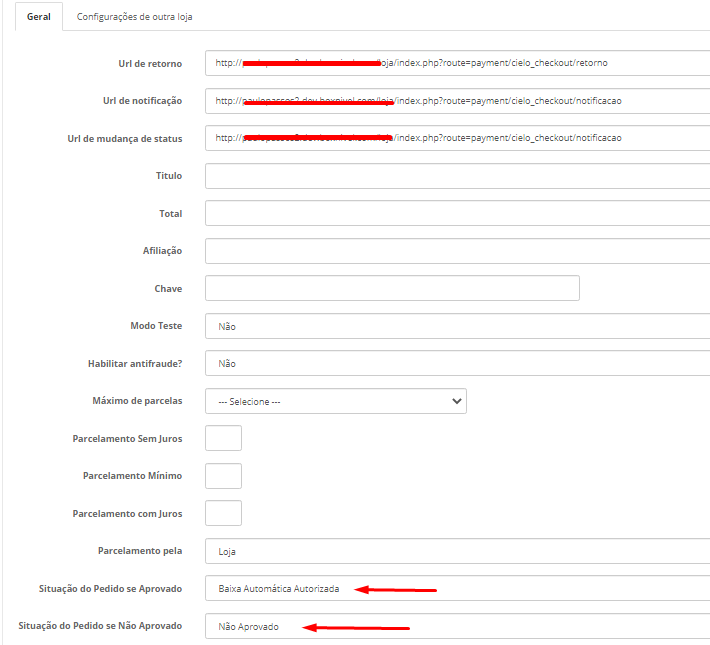This screenshot has height=645, width=710.
Task: Click into the Título input field
Action: pos(456,176)
